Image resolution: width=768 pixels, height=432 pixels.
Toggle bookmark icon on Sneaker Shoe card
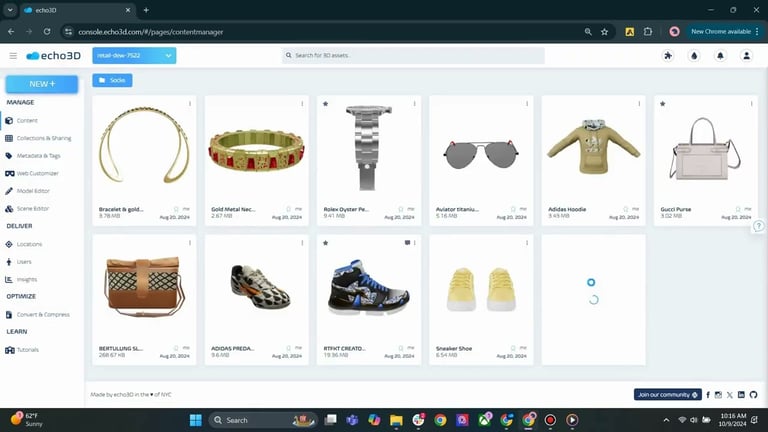[513, 348]
